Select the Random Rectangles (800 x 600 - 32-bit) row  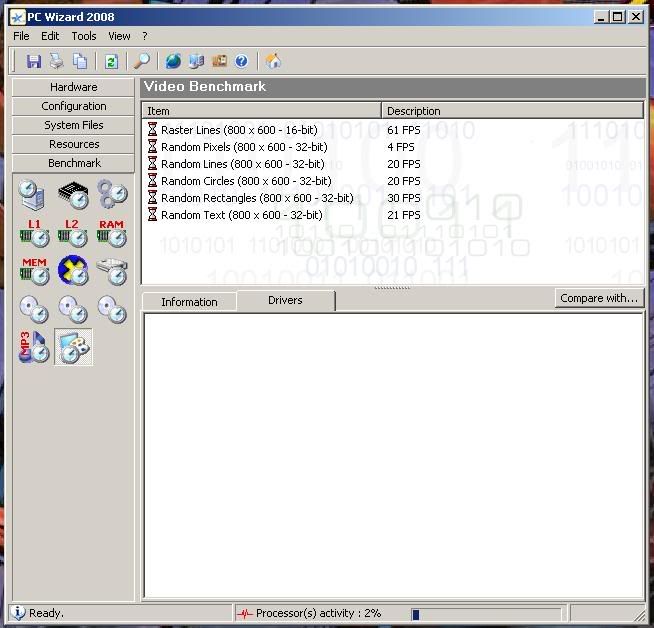392,198
